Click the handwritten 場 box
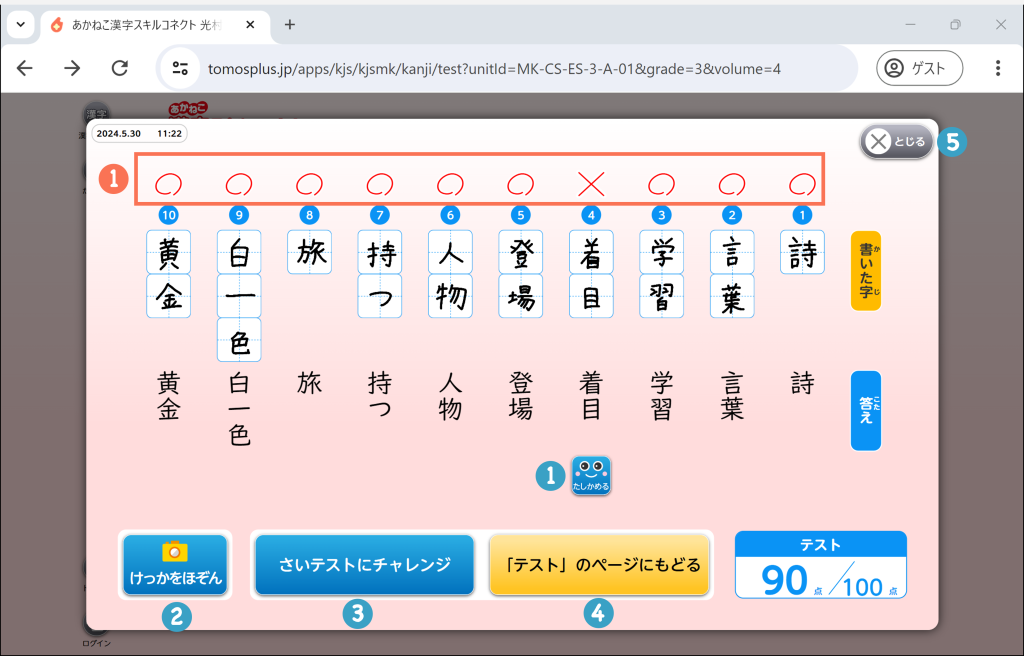 pyautogui.click(x=520, y=296)
